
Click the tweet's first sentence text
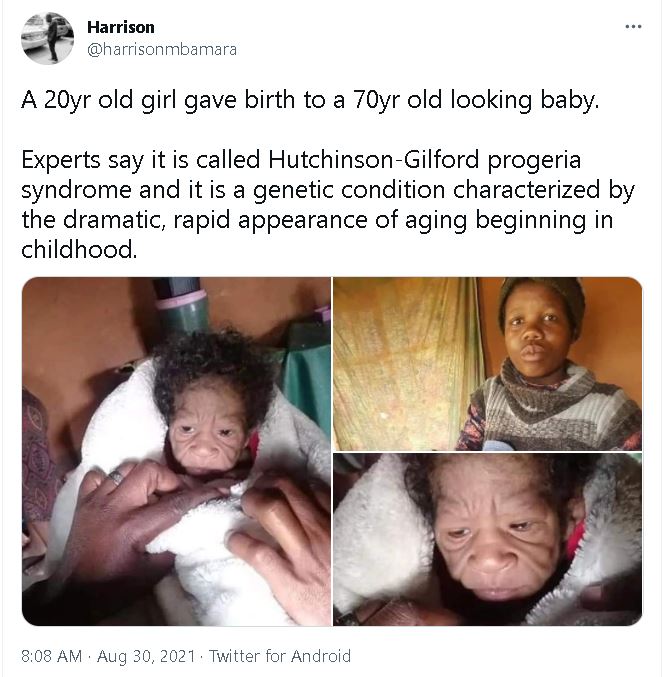310,101
